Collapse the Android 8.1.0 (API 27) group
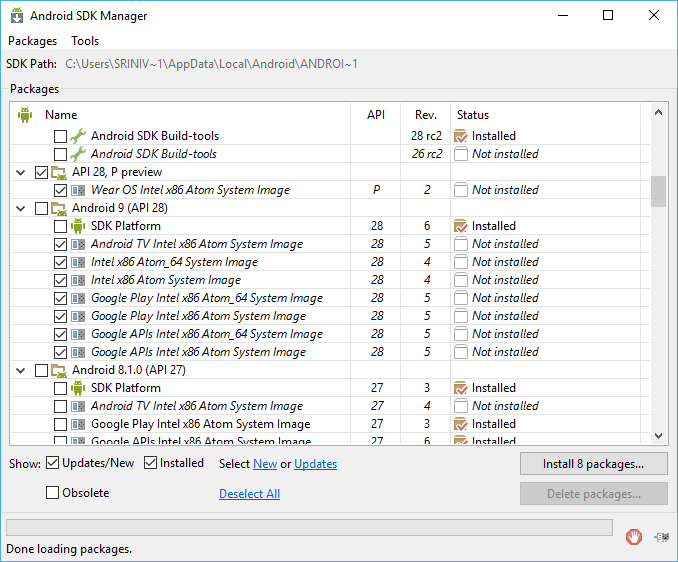Image resolution: width=678 pixels, height=562 pixels. (x=21, y=370)
